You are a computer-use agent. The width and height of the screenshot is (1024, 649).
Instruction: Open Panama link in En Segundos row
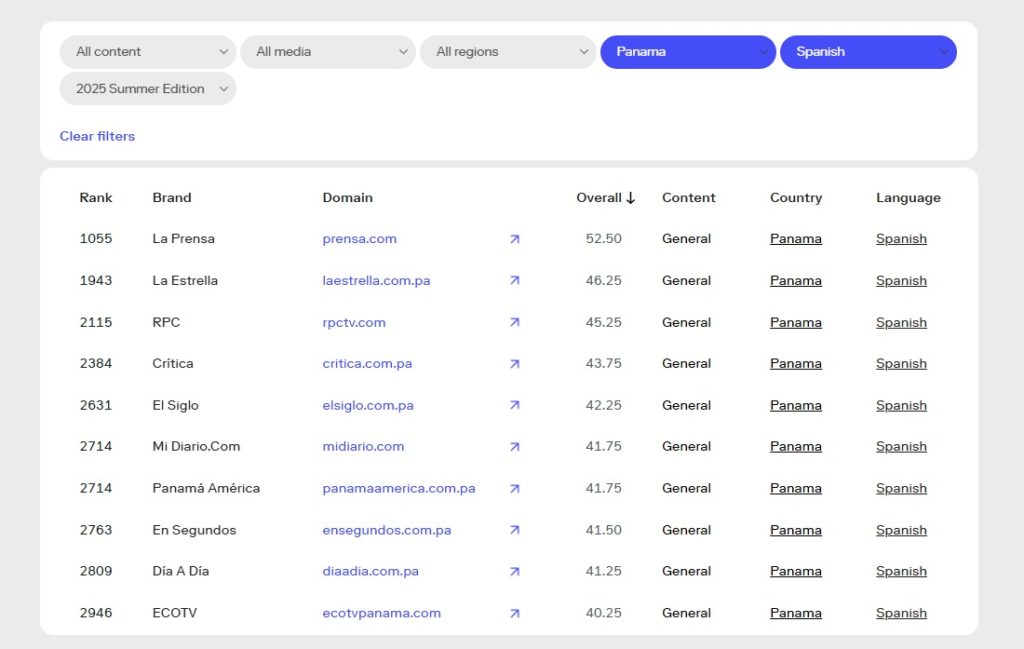(795, 530)
